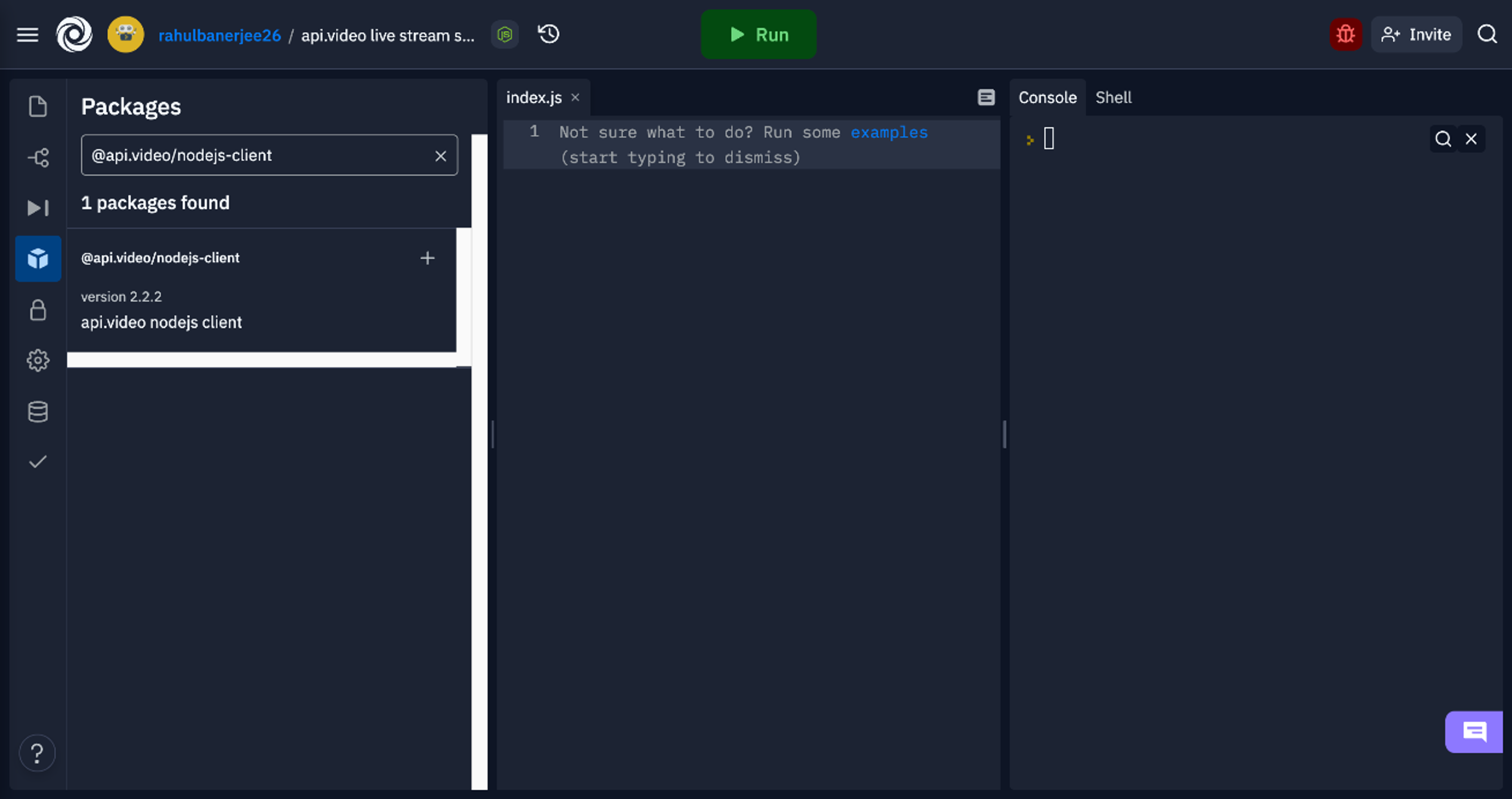The width and height of the screenshot is (1512, 799).
Task: Open the red bug report icon
Action: [1345, 35]
